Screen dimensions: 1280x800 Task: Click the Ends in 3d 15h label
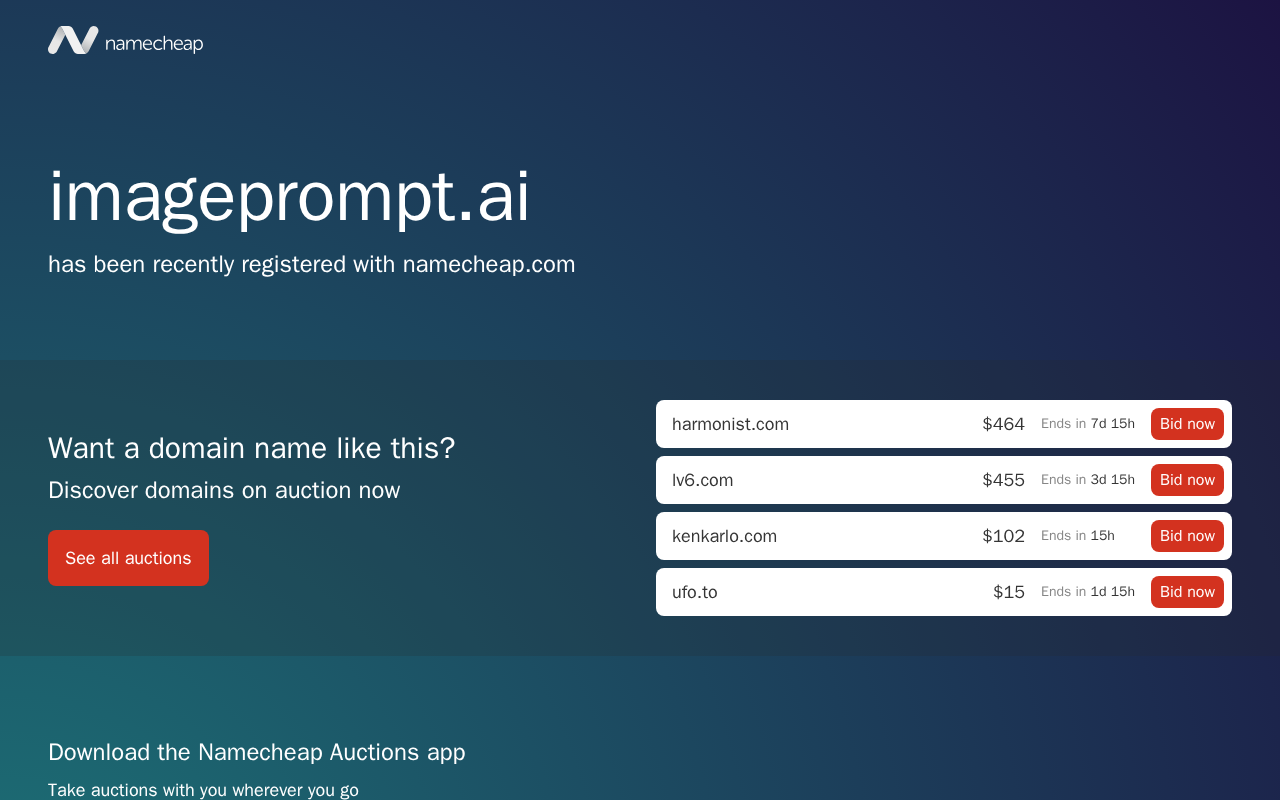click(x=1088, y=480)
